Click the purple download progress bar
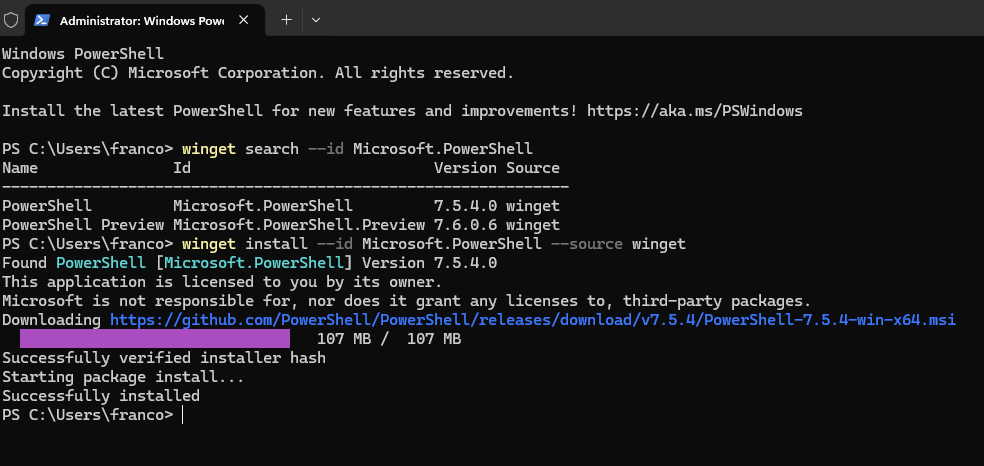Image resolution: width=984 pixels, height=466 pixels. tap(148, 339)
